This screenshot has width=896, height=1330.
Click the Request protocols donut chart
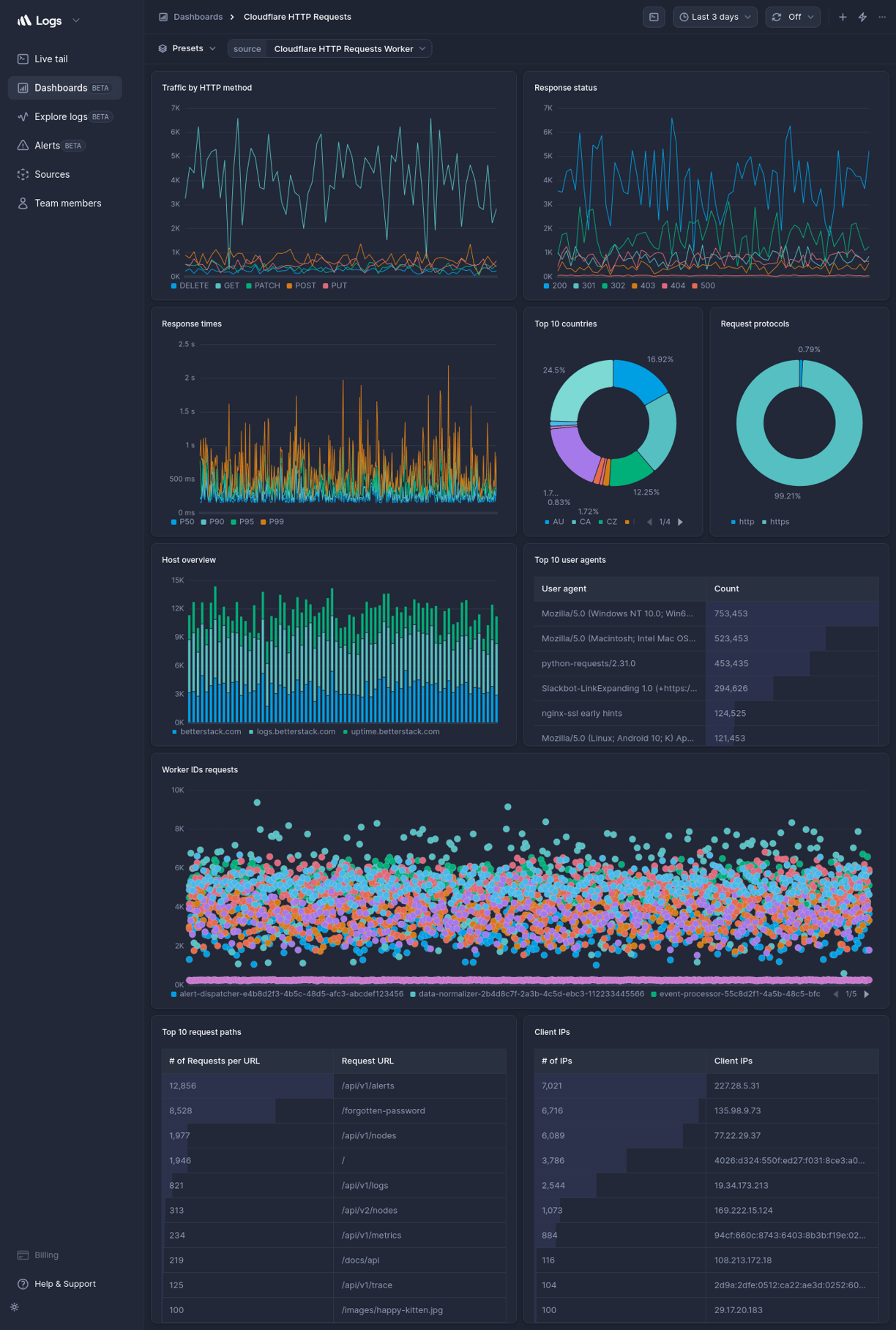point(799,423)
